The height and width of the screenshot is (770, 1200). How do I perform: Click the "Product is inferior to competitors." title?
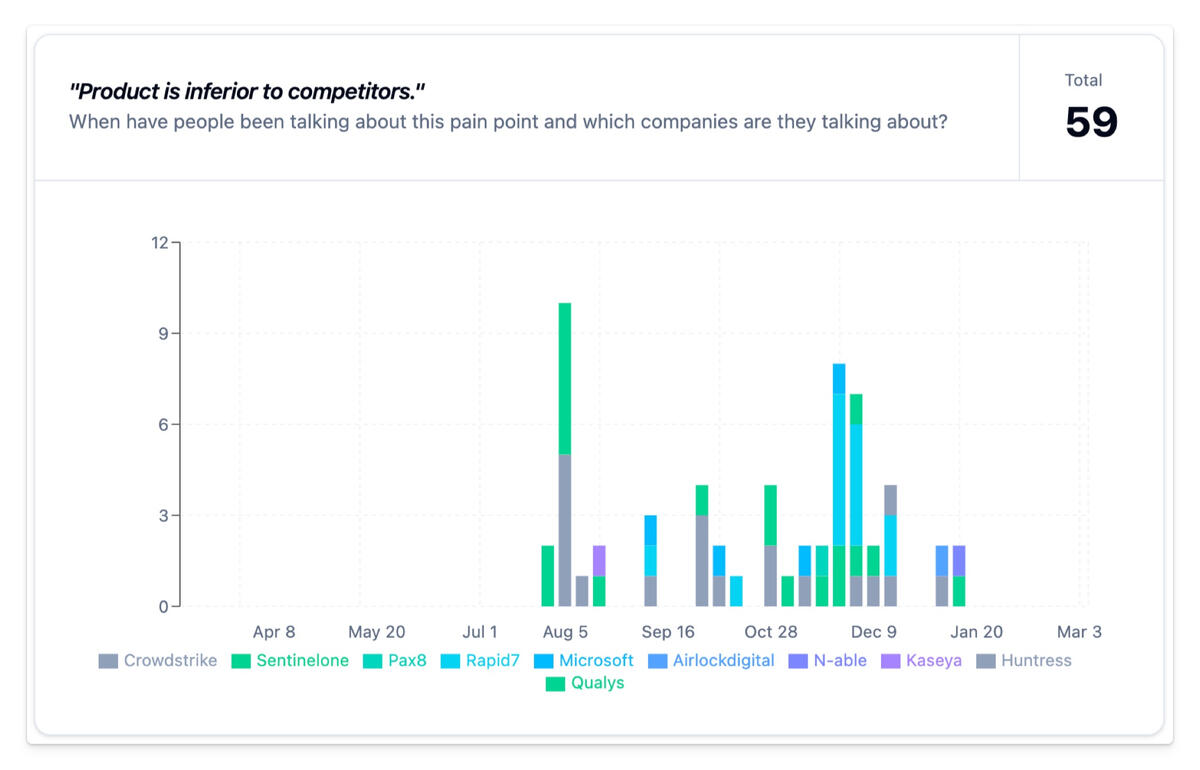tap(247, 92)
